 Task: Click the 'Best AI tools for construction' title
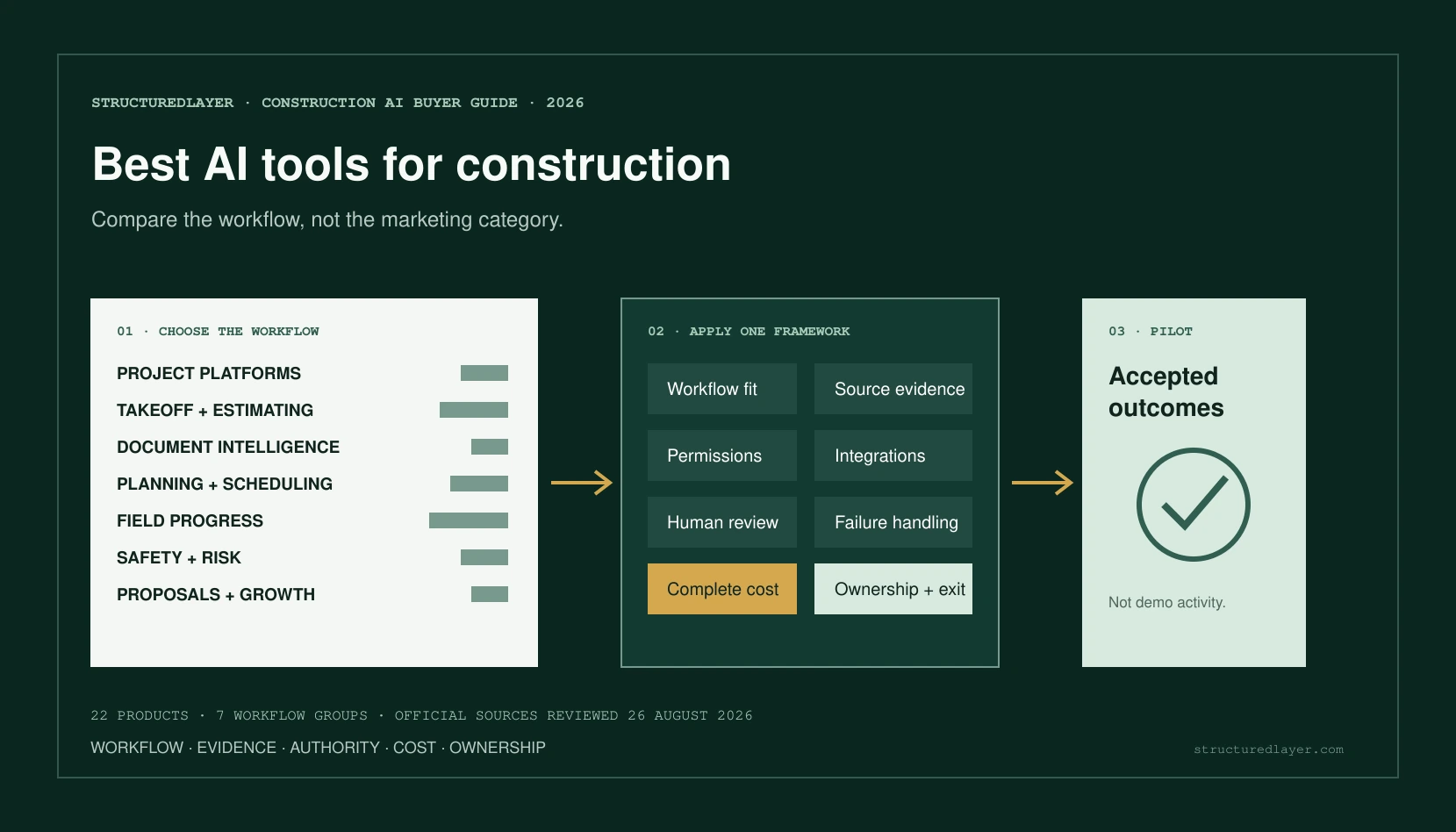tap(412, 164)
